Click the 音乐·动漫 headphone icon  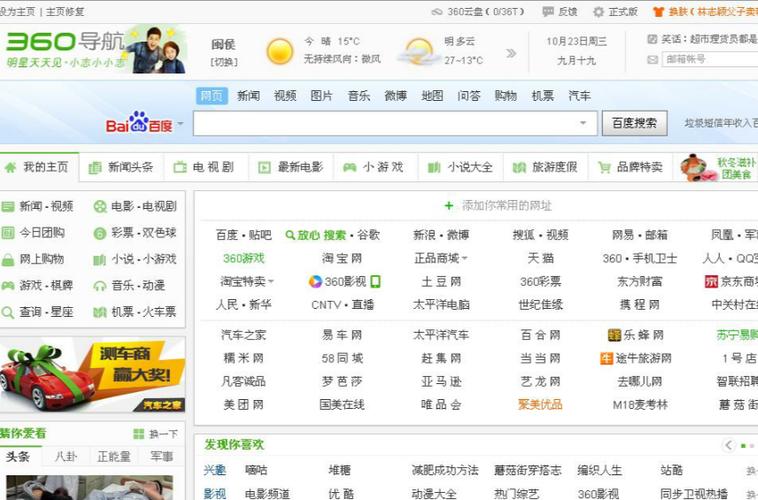[100, 286]
